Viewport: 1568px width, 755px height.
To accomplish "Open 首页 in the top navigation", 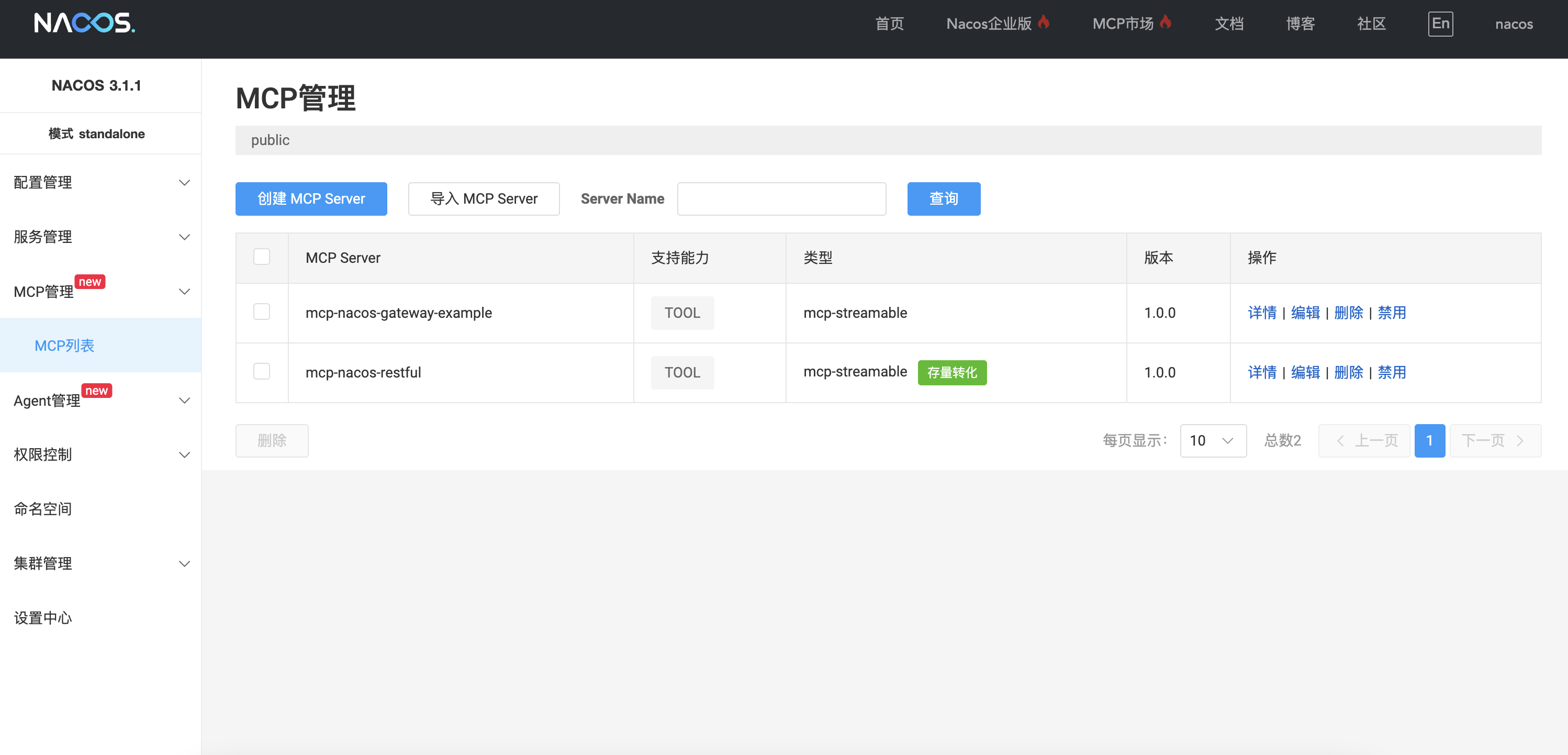I will [889, 24].
